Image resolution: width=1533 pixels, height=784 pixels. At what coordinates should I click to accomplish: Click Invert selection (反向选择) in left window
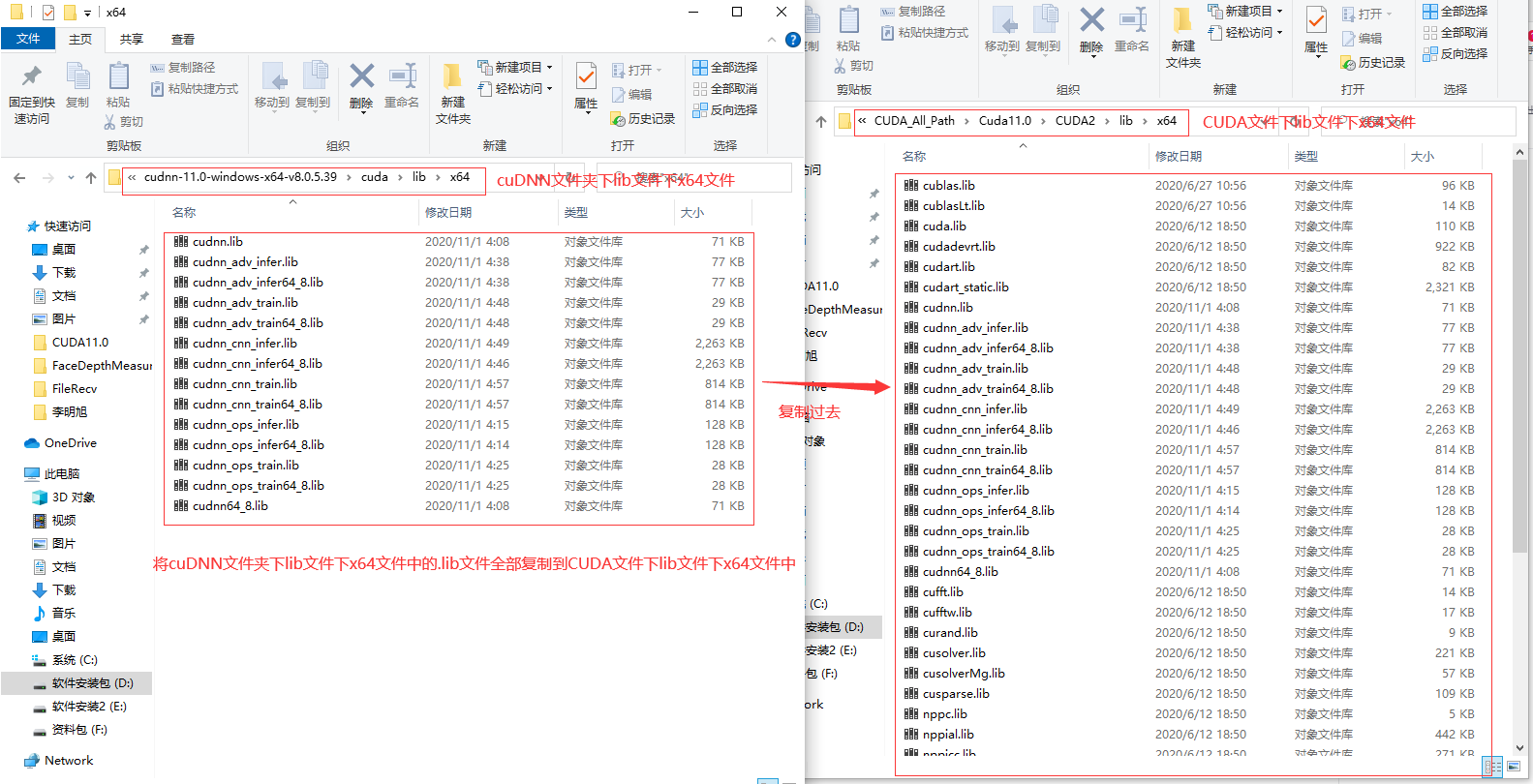tap(725, 110)
